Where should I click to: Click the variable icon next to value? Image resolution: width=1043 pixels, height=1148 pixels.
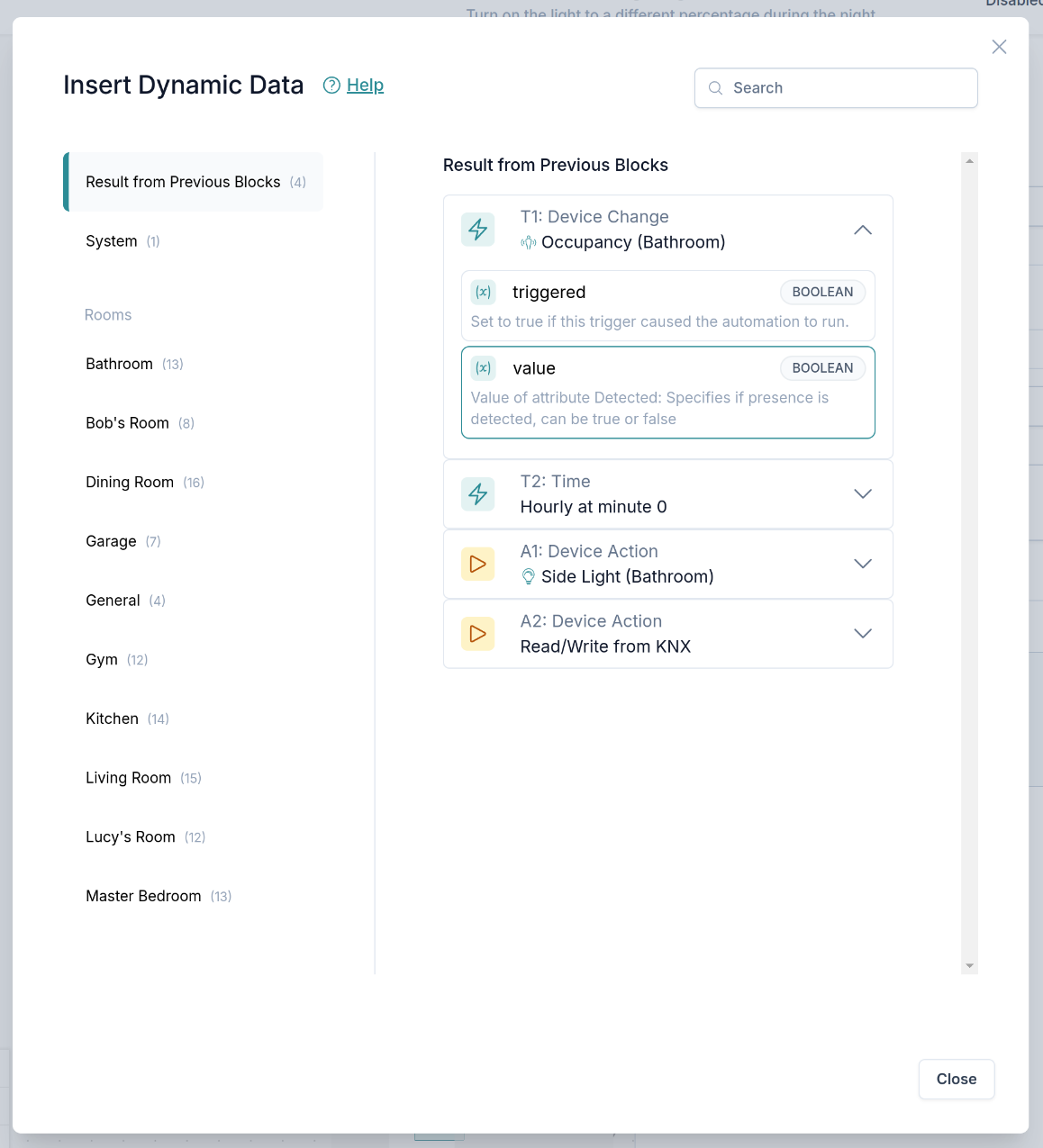click(484, 367)
